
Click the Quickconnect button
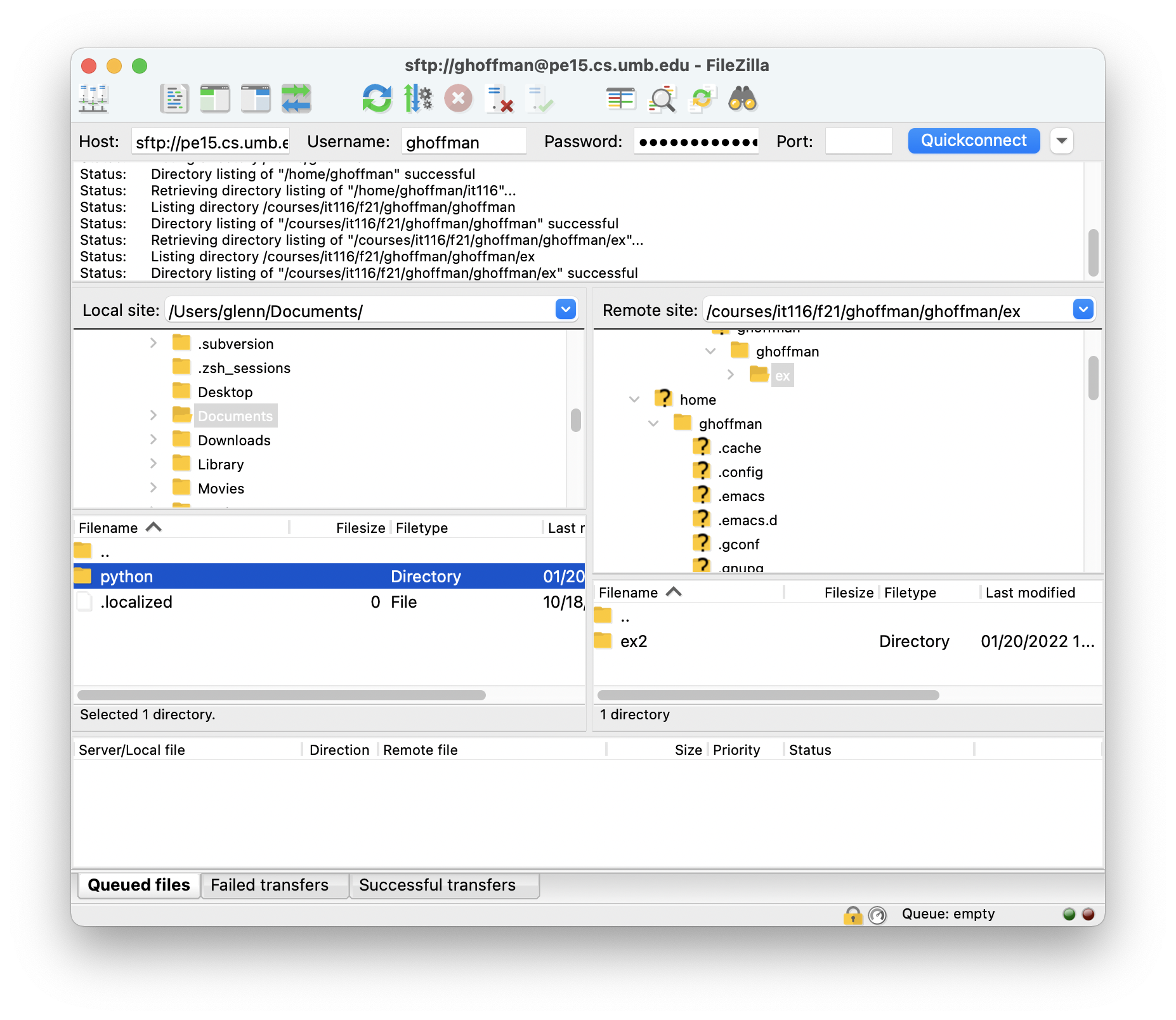pyautogui.click(x=974, y=141)
